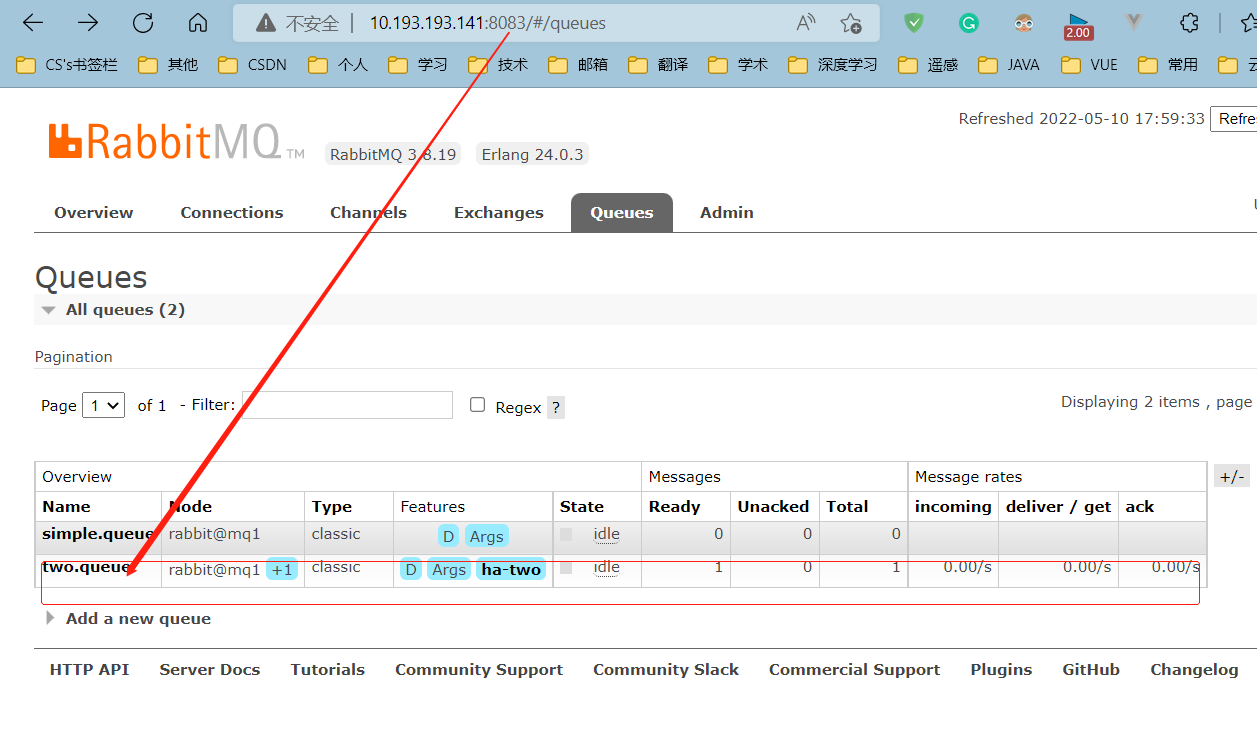Open the 常用 bookmark folder
The image size is (1257, 733).
[x=1168, y=65]
